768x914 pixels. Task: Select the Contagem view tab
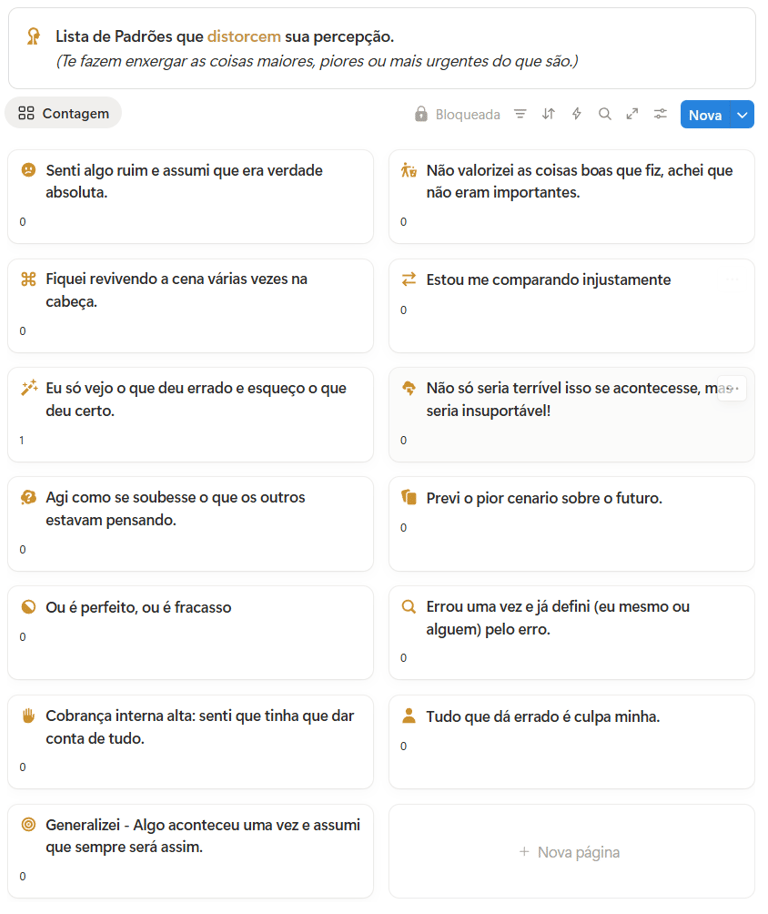pos(64,113)
